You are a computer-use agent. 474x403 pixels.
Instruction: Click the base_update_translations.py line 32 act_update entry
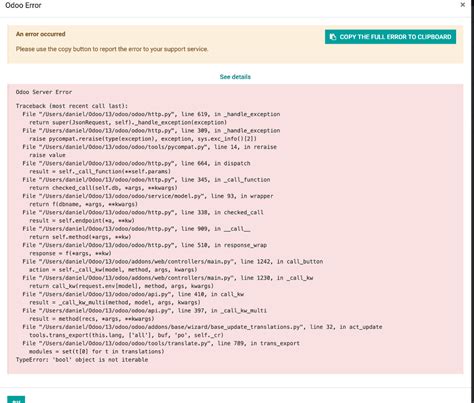pos(202,327)
